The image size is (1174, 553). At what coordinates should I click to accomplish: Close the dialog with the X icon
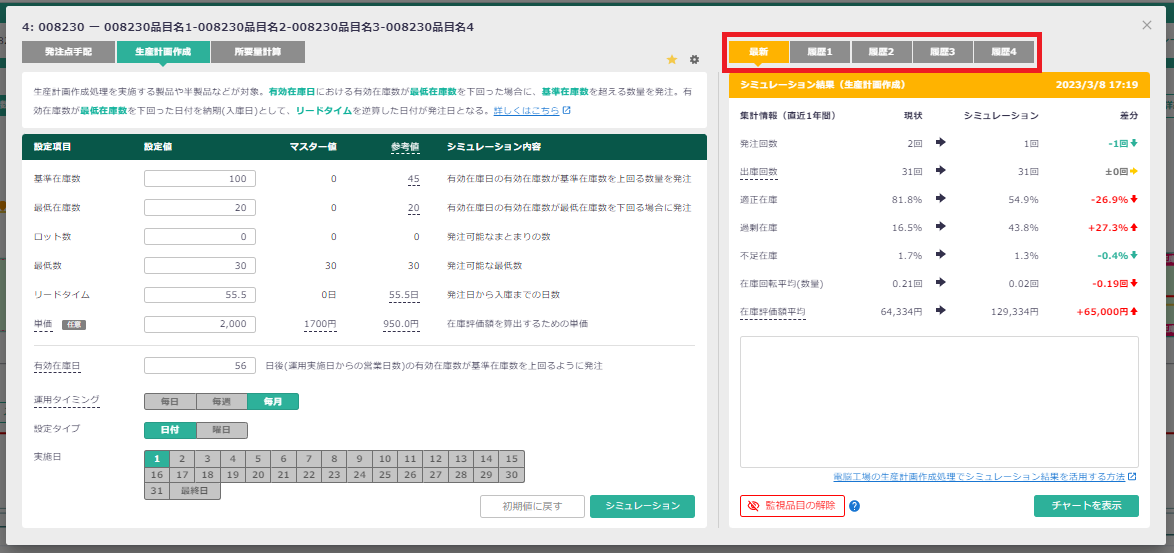1147,25
